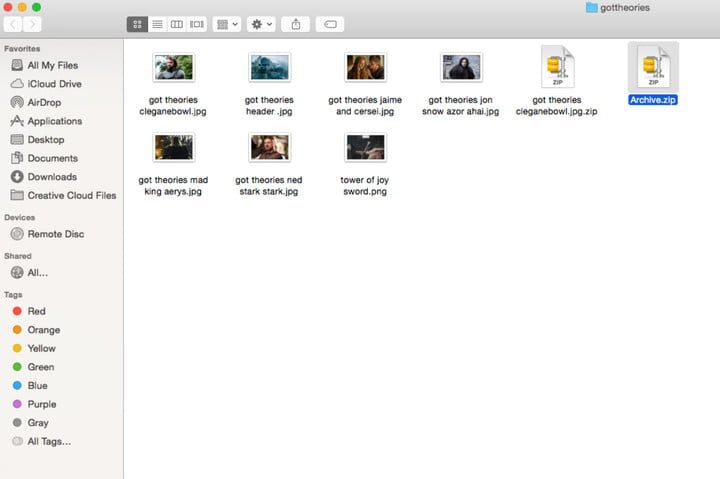Show All Tags… in sidebar
This screenshot has height=479, width=720.
48,441
